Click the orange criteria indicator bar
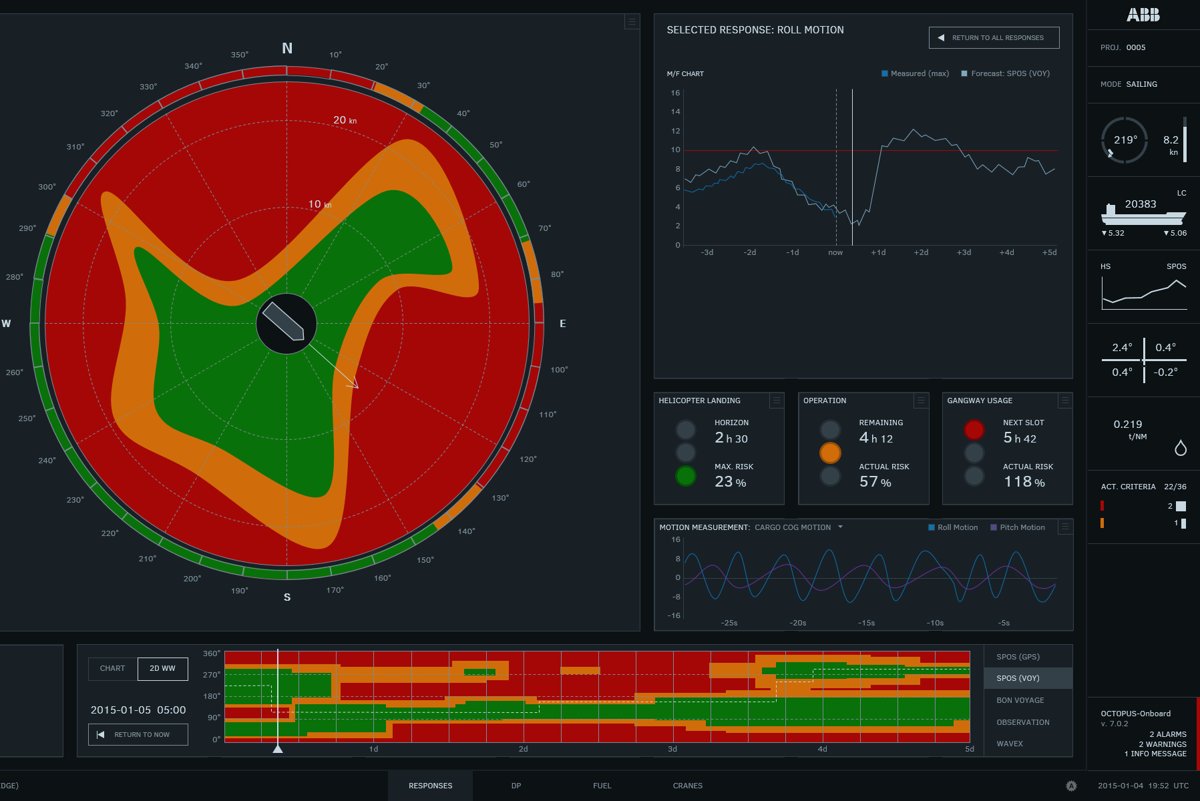 pyautogui.click(x=1102, y=523)
